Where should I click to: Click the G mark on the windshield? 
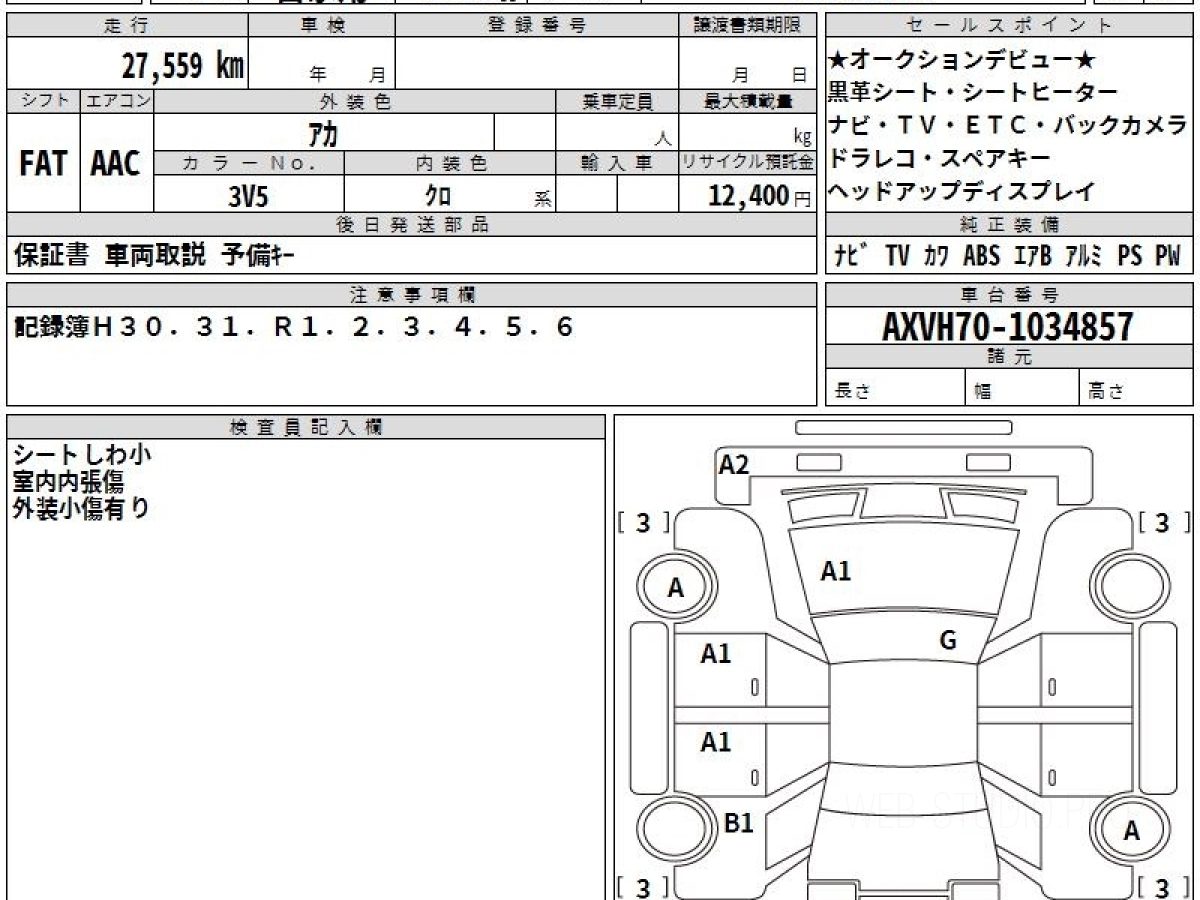pos(948,641)
